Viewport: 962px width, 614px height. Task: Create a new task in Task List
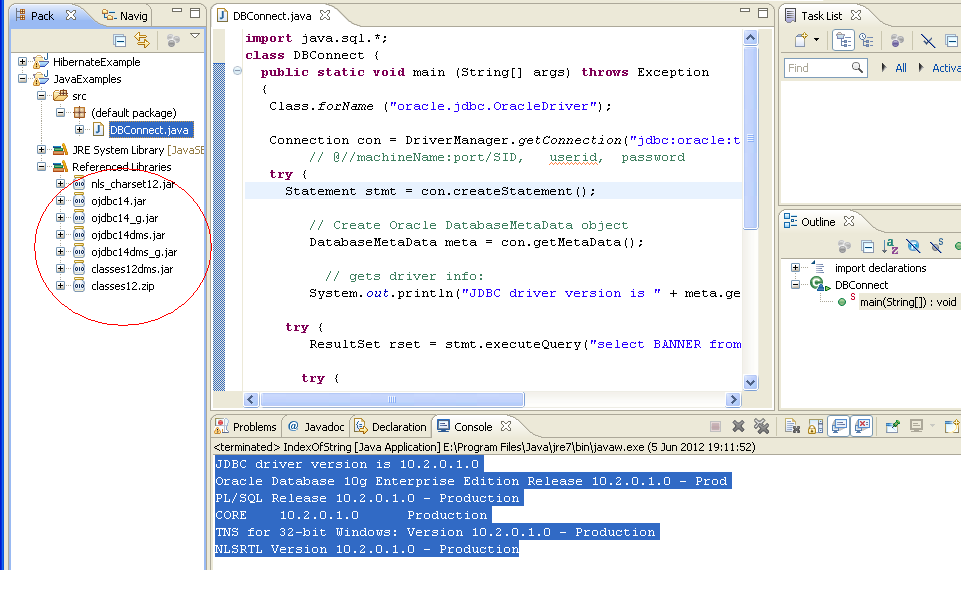pyautogui.click(x=801, y=40)
